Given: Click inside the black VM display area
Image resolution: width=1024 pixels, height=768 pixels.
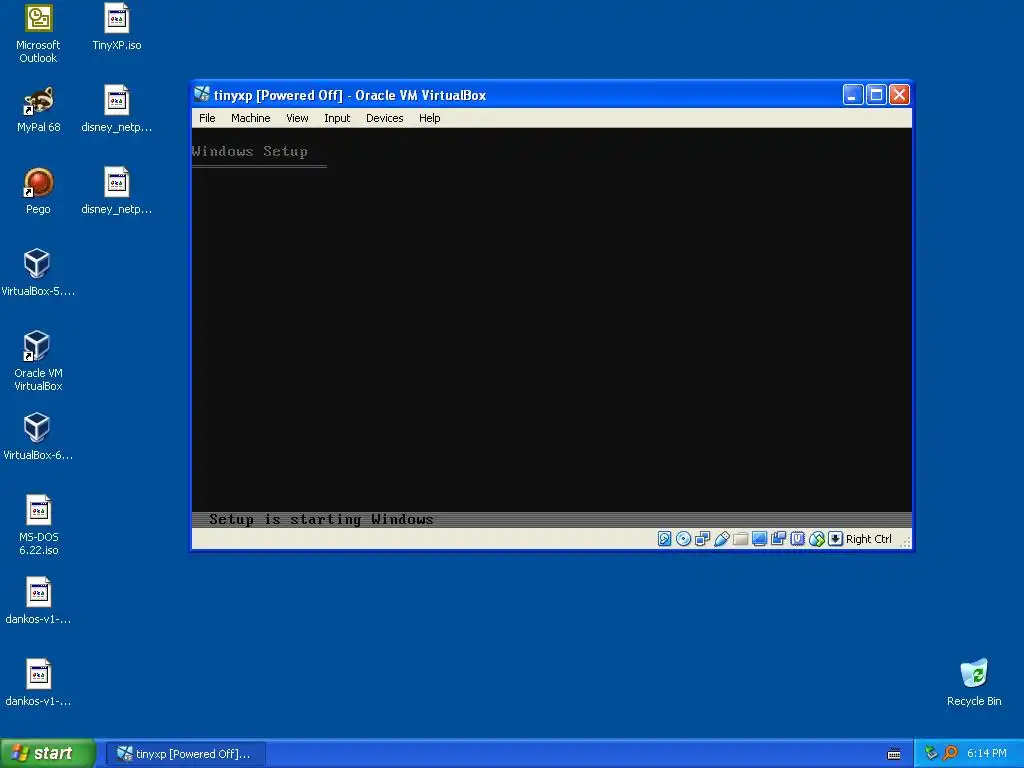Looking at the screenshot, I should tap(552, 327).
